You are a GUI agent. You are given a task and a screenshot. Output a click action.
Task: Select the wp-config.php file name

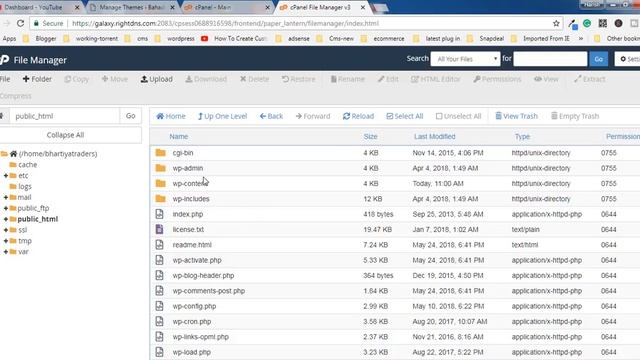pyautogui.click(x=194, y=306)
